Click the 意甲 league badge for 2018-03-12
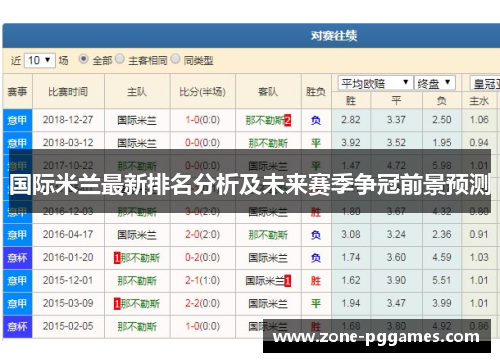This screenshot has height=362, width=500. [17, 143]
